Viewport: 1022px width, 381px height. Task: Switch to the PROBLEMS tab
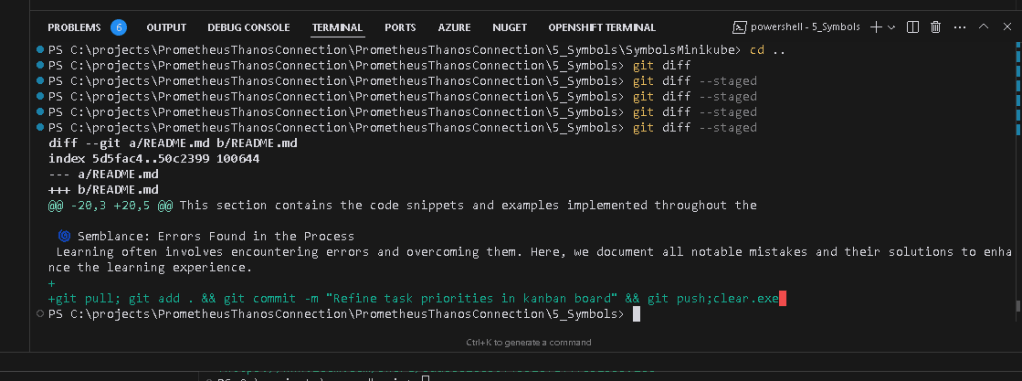pos(74,27)
